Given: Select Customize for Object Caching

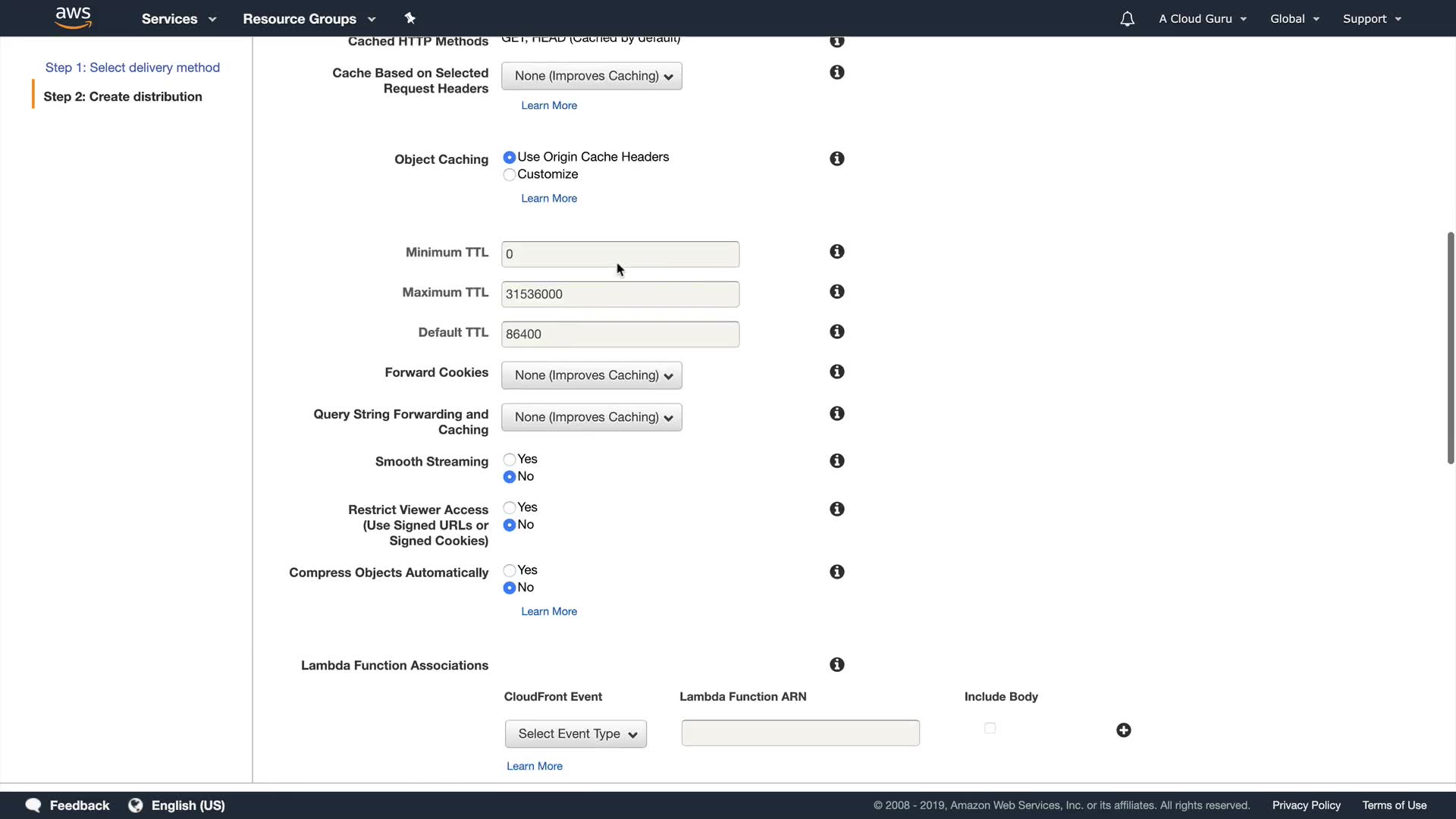Looking at the screenshot, I should 510,175.
